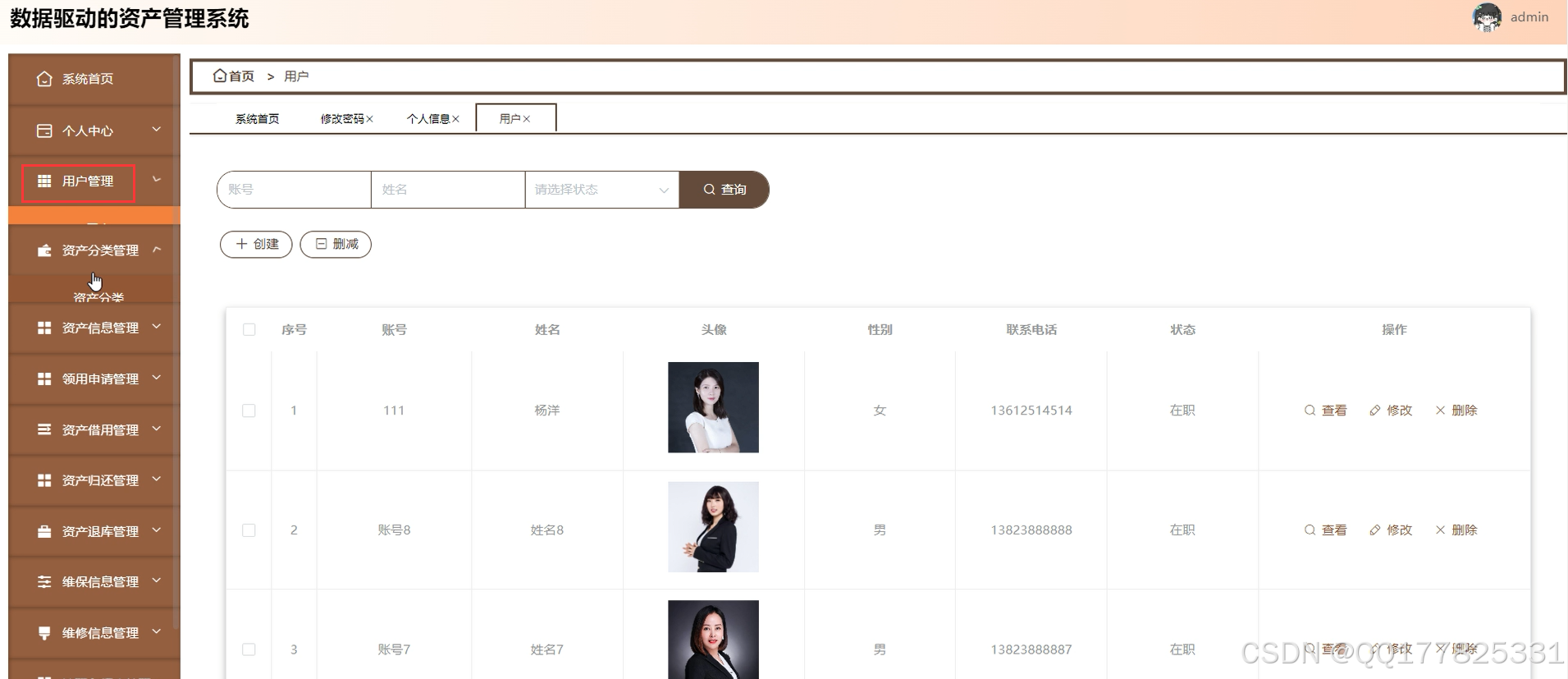Click the 资产分类管理 sidebar icon

coord(44,250)
